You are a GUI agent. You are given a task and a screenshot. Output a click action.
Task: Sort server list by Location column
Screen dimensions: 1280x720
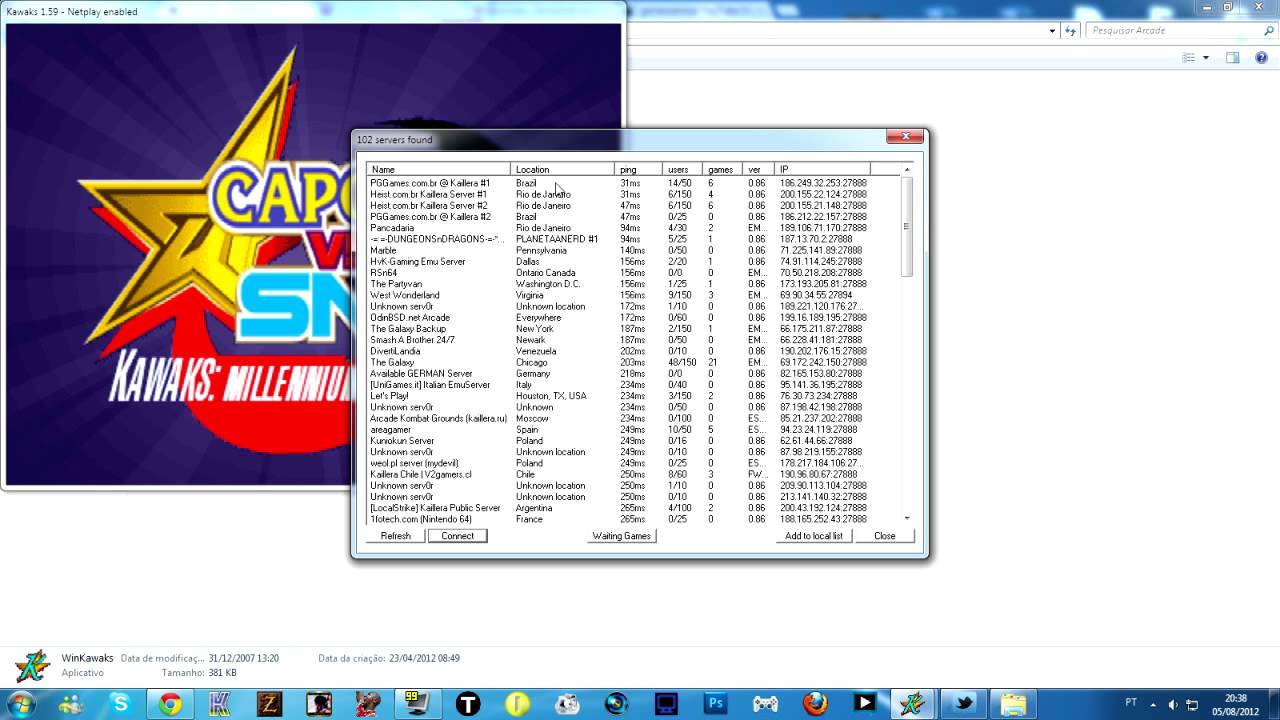[562, 169]
